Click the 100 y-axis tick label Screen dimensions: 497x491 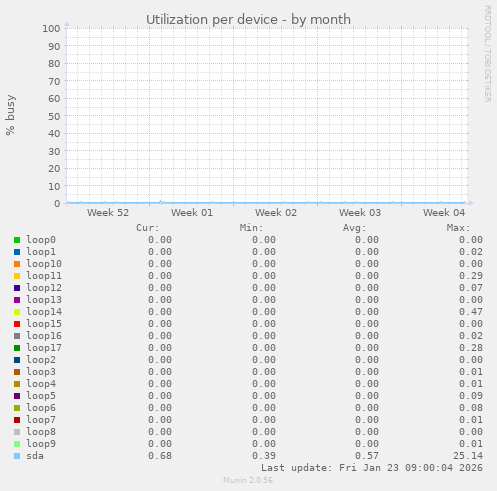tap(51, 29)
